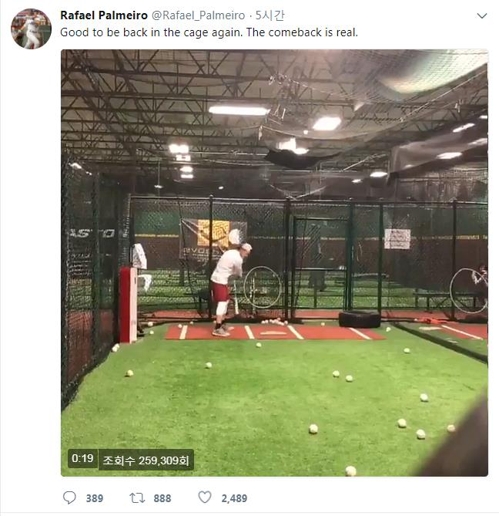Click the red padded post in the video
Image resolution: width=499 pixels, height=516 pixels.
[x=128, y=304]
